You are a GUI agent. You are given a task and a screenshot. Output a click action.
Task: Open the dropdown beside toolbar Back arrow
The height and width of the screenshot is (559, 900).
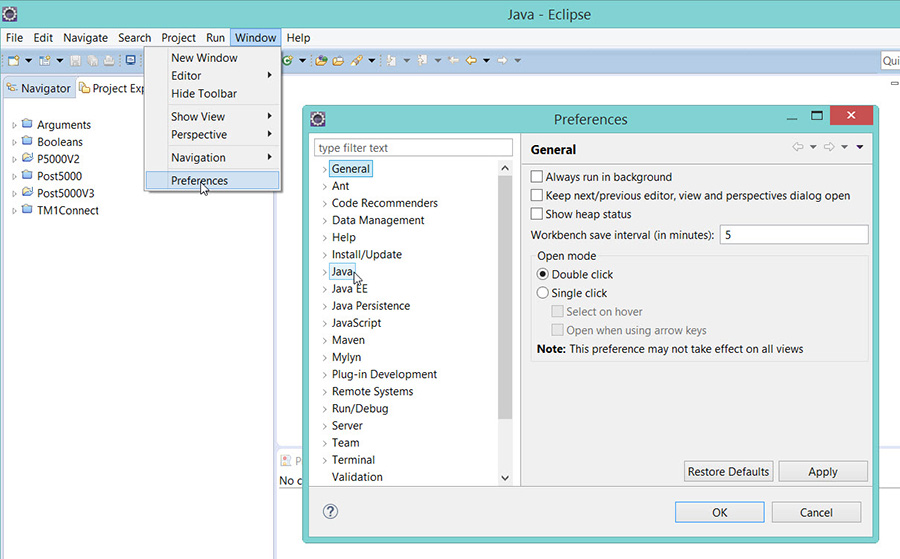[x=486, y=60]
